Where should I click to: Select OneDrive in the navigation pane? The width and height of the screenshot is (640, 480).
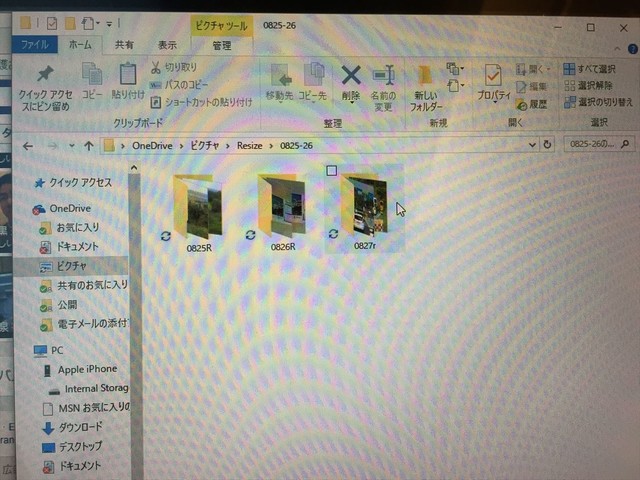(x=62, y=209)
